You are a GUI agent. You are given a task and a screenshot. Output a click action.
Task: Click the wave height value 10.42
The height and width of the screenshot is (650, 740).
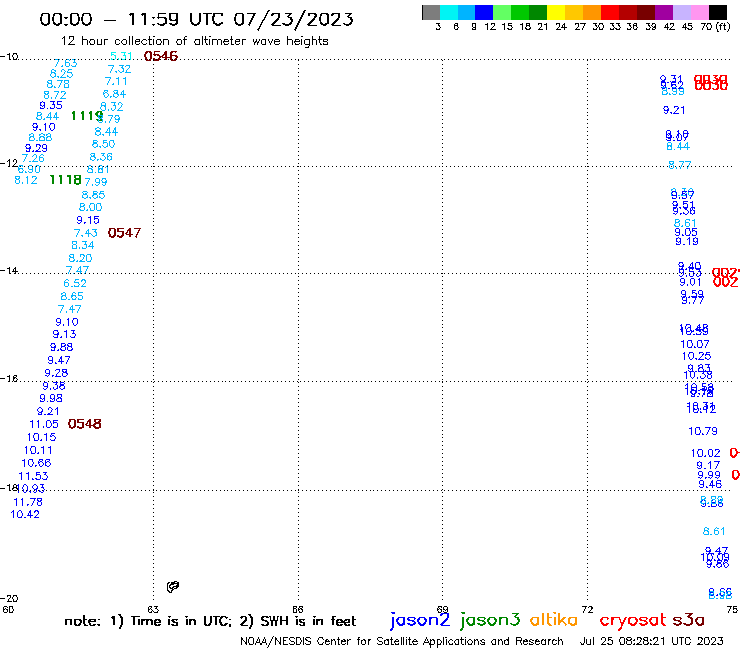[x=25, y=515]
